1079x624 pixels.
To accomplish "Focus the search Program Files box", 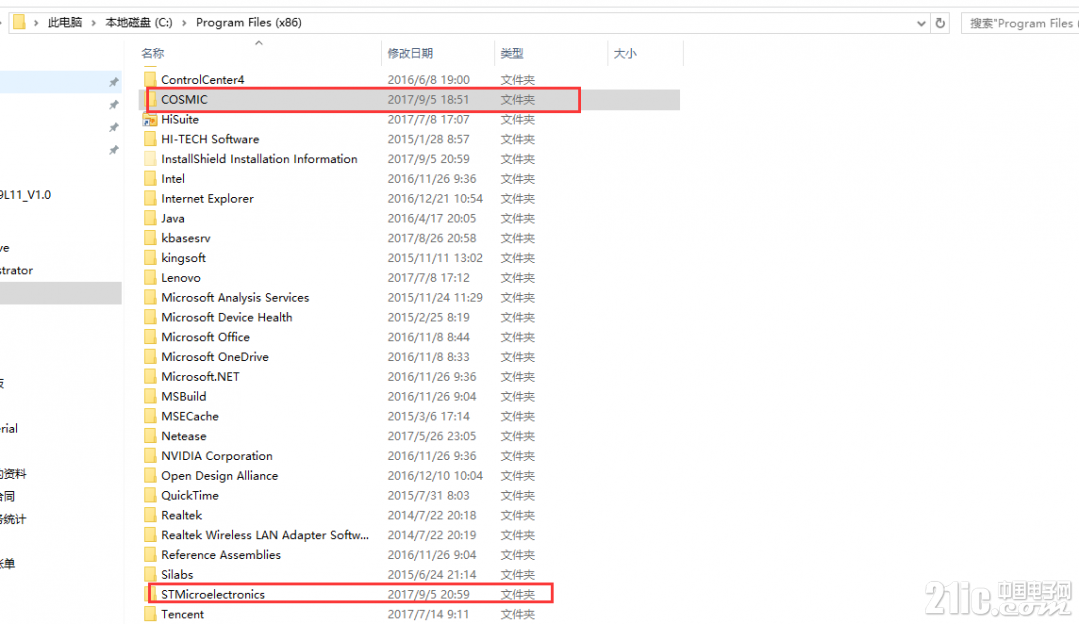I will click(1021, 23).
